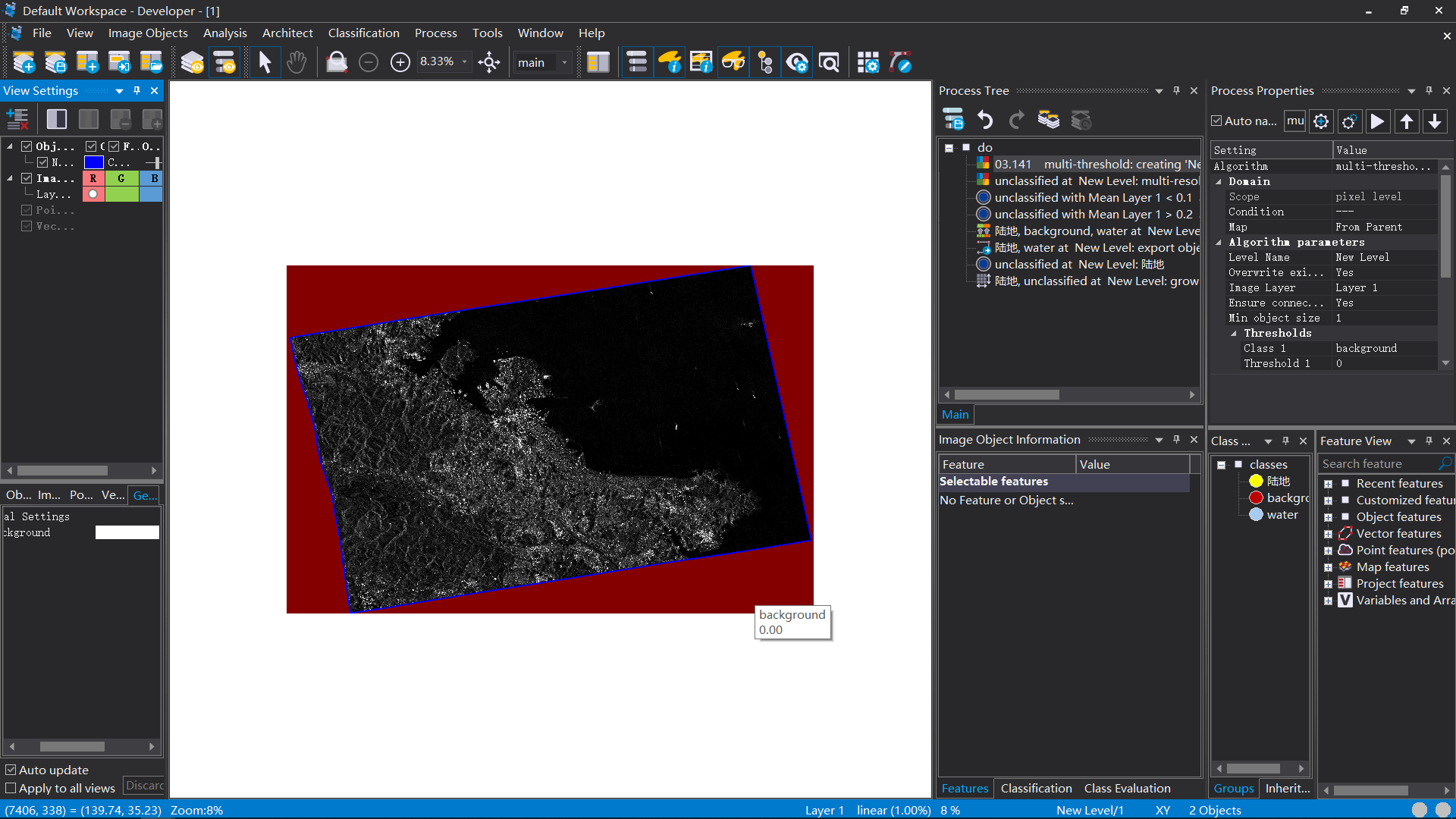Click the red background class swatch
1456x819 pixels.
(1256, 497)
